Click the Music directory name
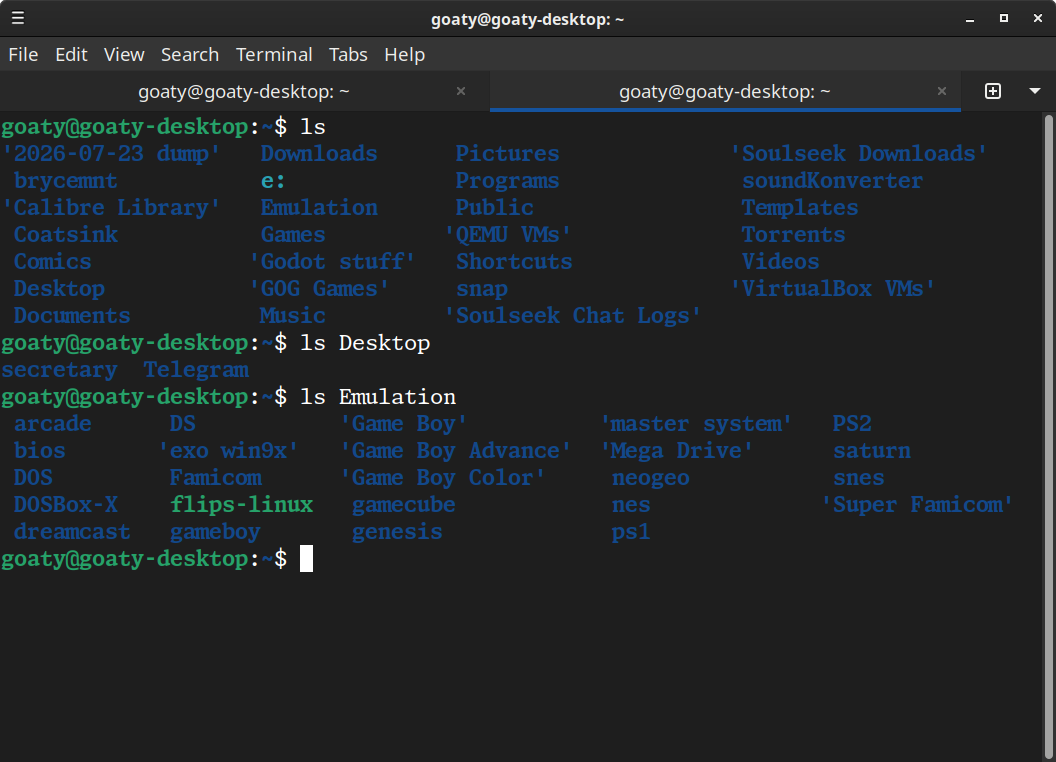The height and width of the screenshot is (762, 1056). click(x=292, y=315)
